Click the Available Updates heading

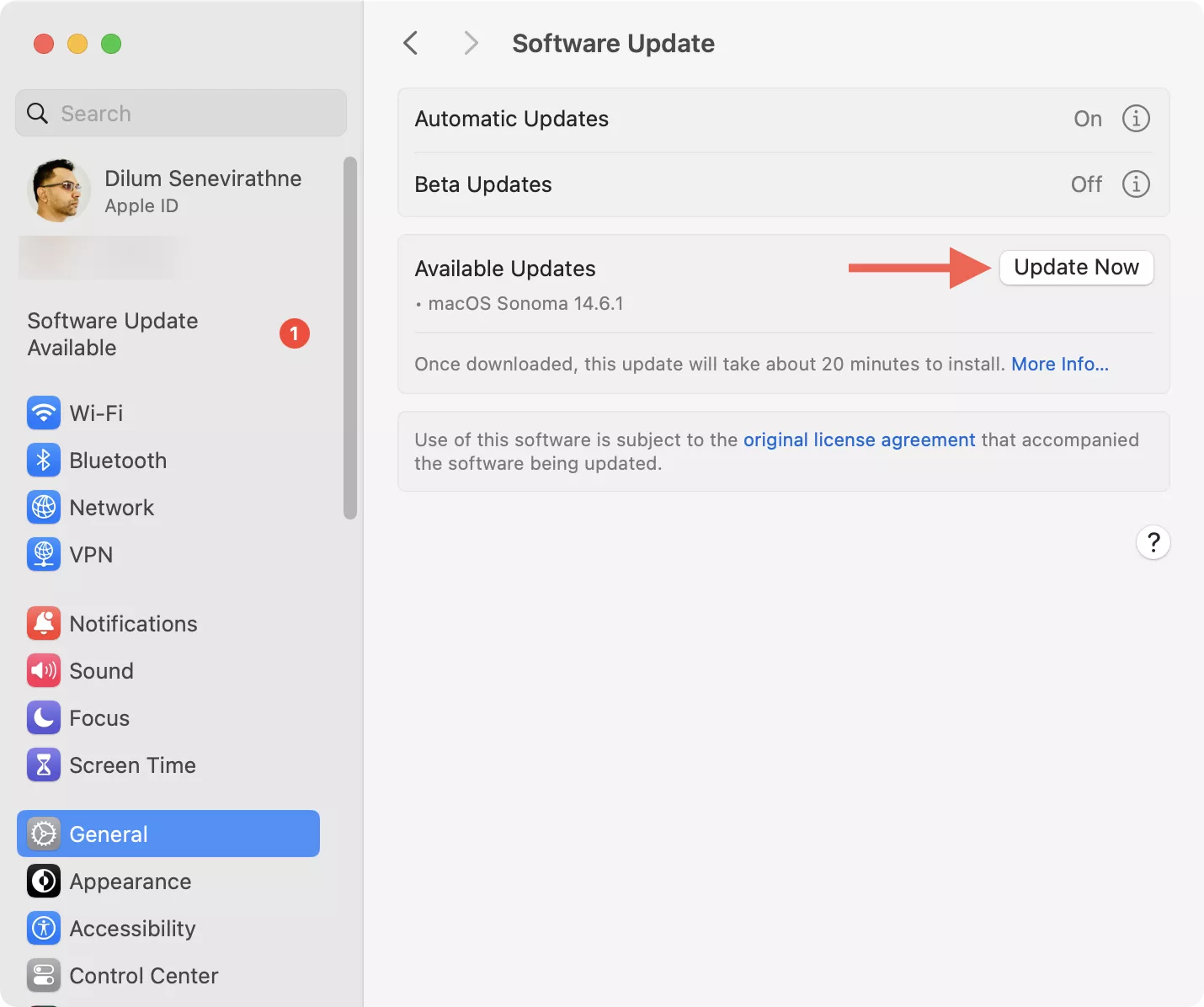click(x=505, y=269)
